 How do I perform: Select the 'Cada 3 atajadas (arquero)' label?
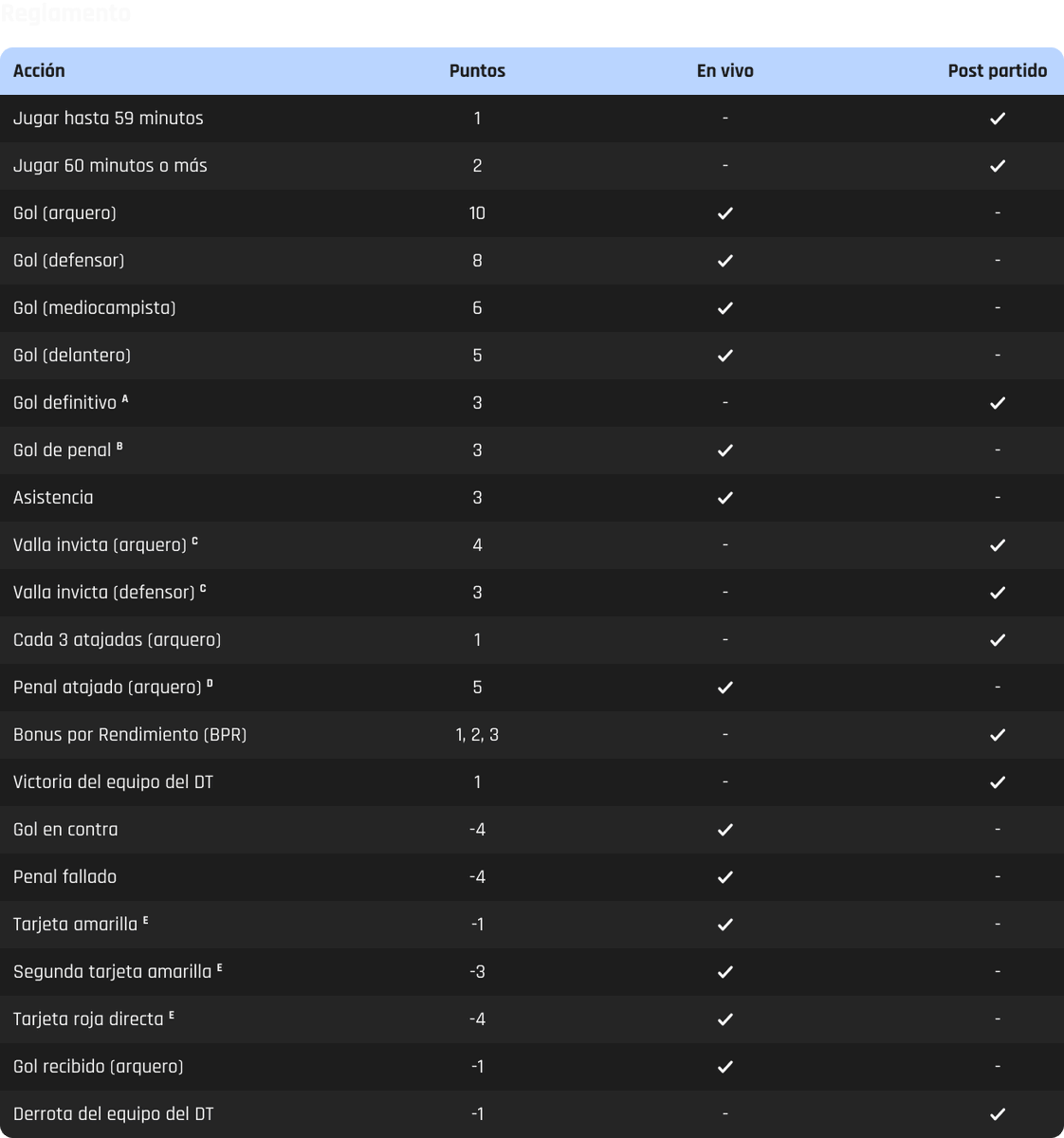tap(117, 640)
